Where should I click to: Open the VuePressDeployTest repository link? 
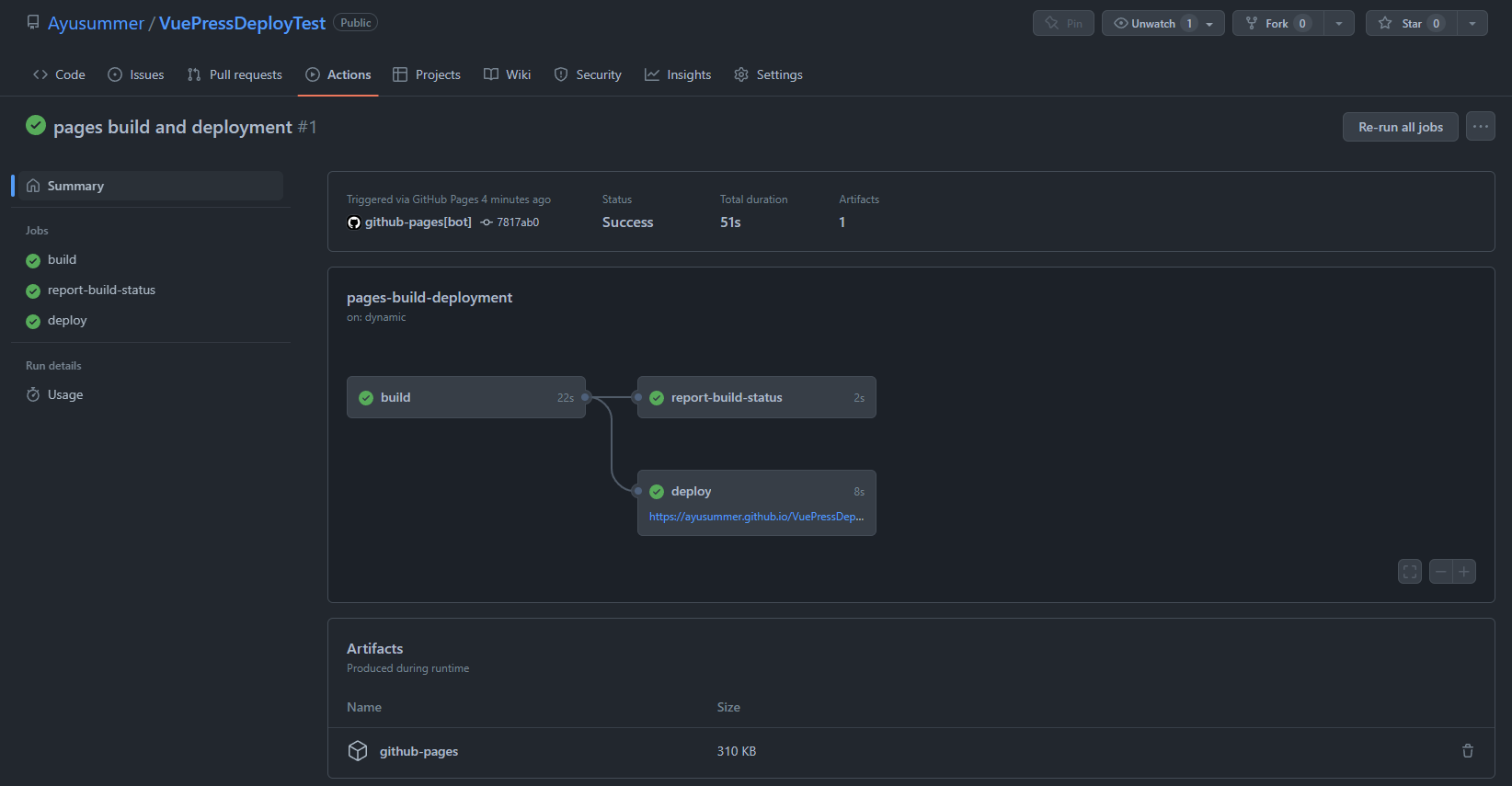pyautogui.click(x=242, y=23)
